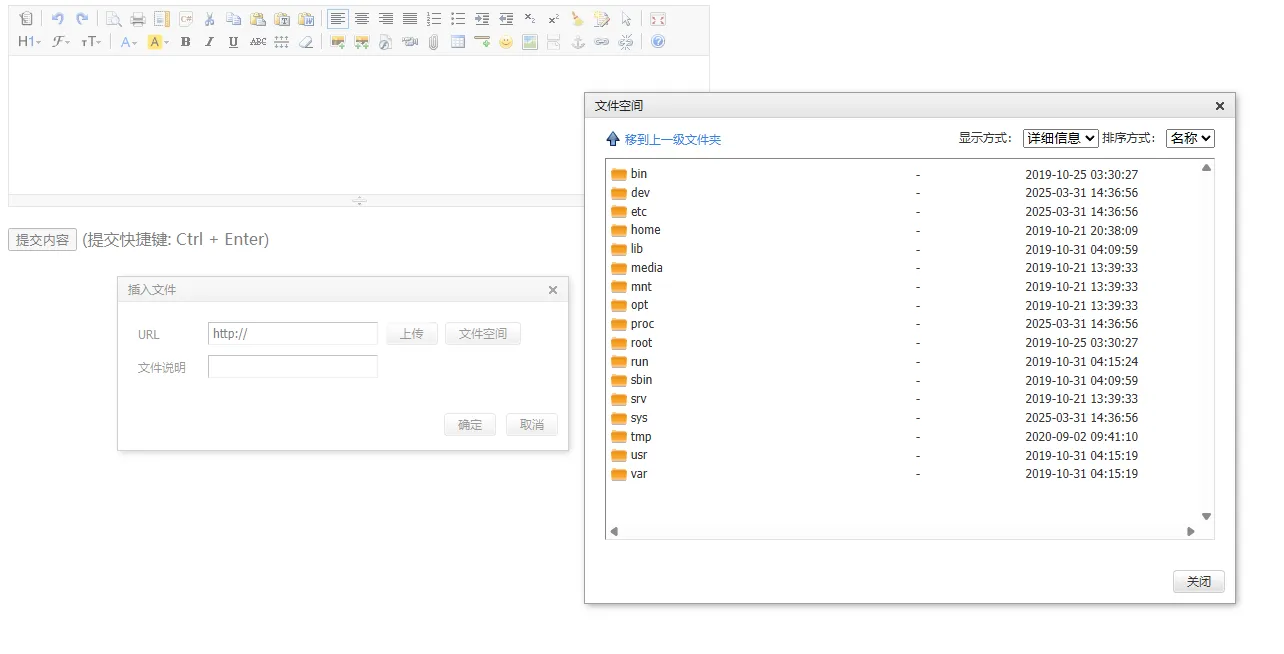Open the H1 heading format dropdown
1284x654 pixels.
click(x=29, y=42)
